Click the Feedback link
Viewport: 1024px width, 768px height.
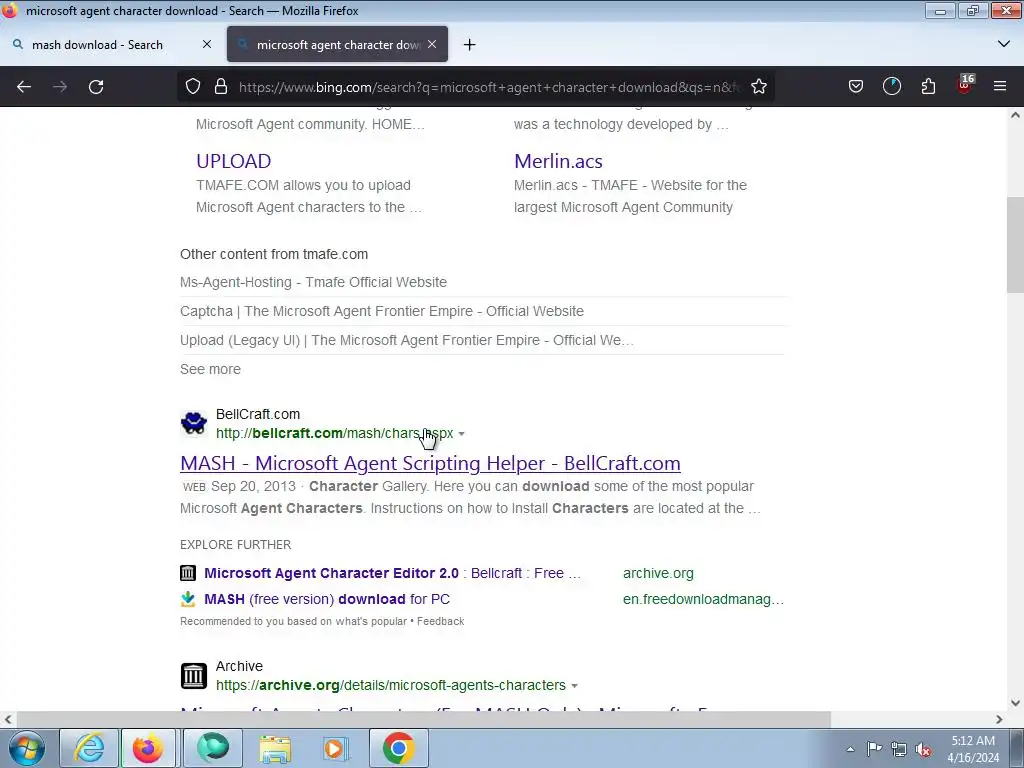[x=441, y=621]
